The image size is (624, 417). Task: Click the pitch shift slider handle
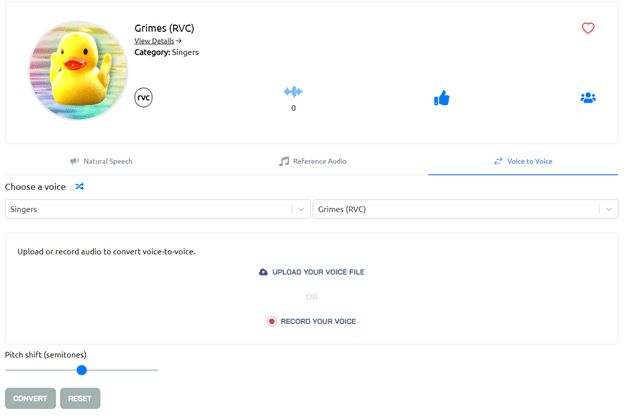82,370
